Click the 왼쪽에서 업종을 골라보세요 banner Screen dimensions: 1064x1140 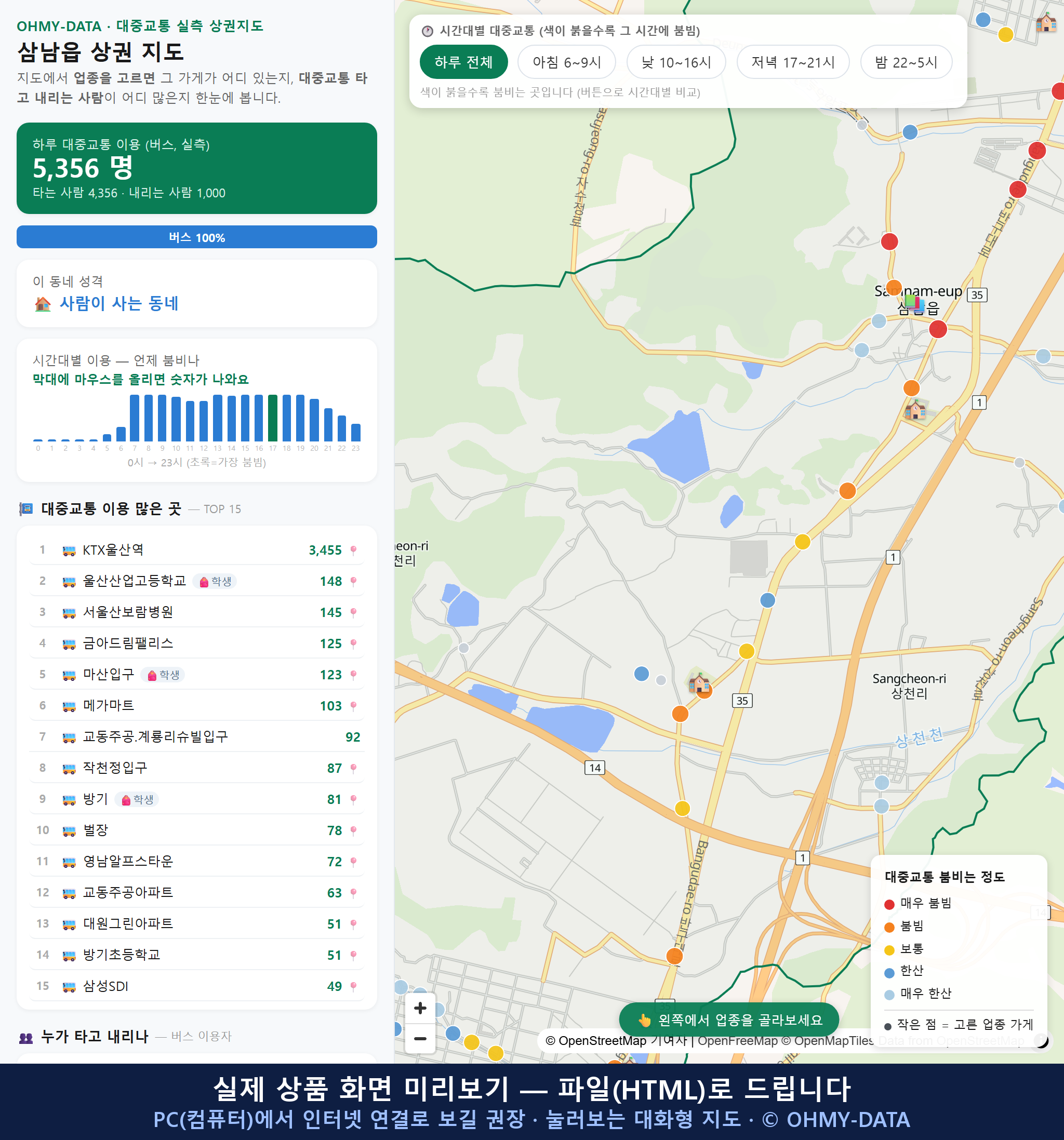[x=729, y=1020]
